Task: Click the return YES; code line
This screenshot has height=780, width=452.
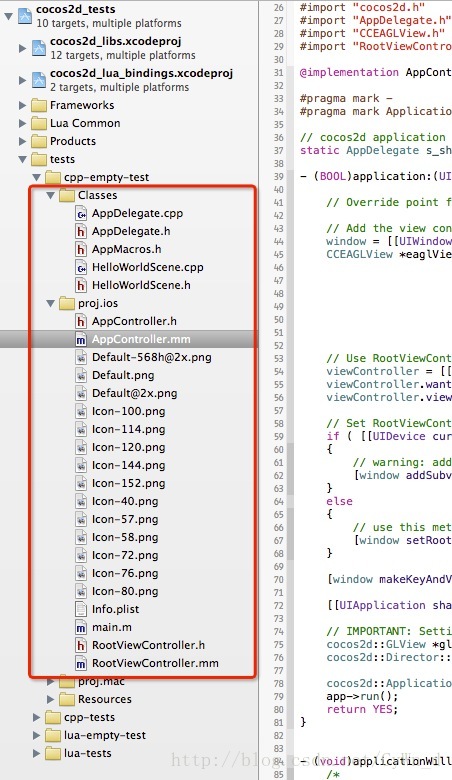Action: tap(362, 709)
